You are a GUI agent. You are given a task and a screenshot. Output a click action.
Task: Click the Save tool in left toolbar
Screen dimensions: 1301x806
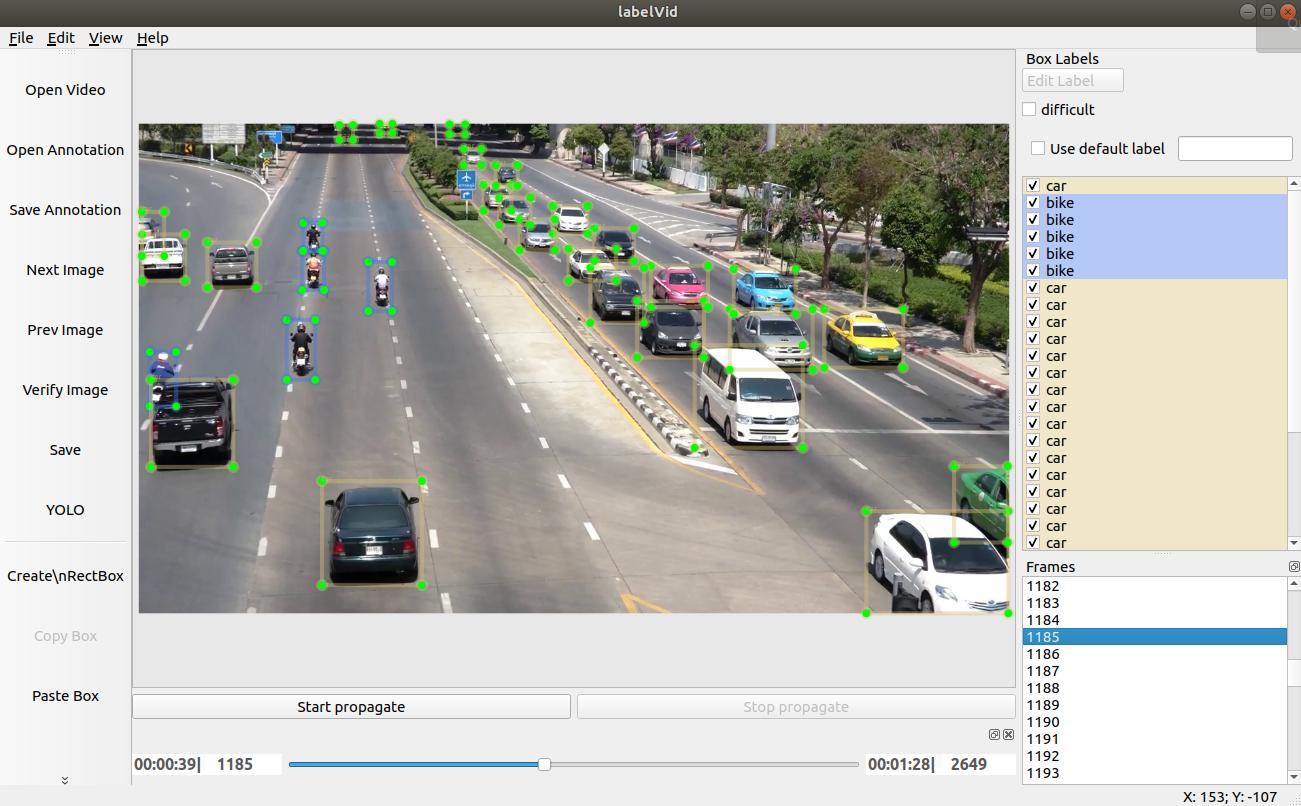(65, 450)
